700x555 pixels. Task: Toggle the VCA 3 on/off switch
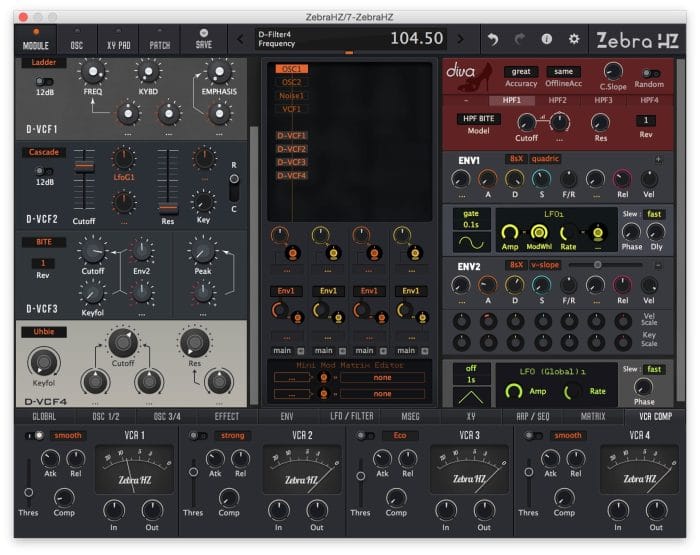(x=365, y=435)
